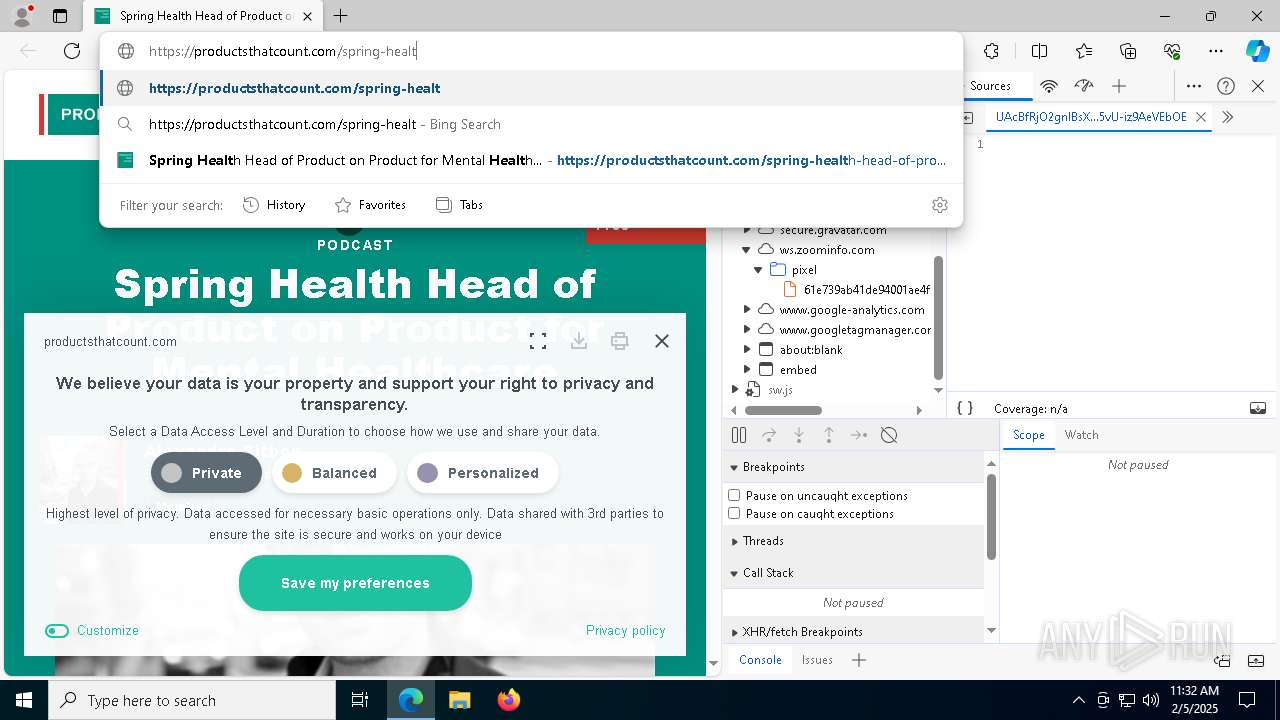The width and height of the screenshot is (1280, 720).
Task: Toggle the Customize switch
Action: [x=57, y=631]
